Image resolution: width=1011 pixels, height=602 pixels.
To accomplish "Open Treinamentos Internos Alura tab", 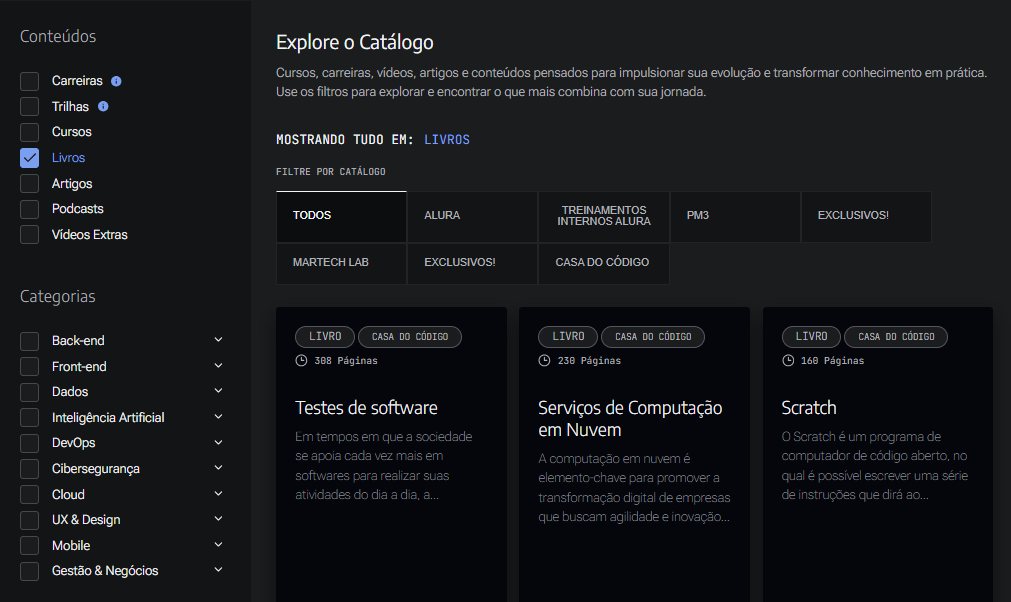I will [604, 216].
